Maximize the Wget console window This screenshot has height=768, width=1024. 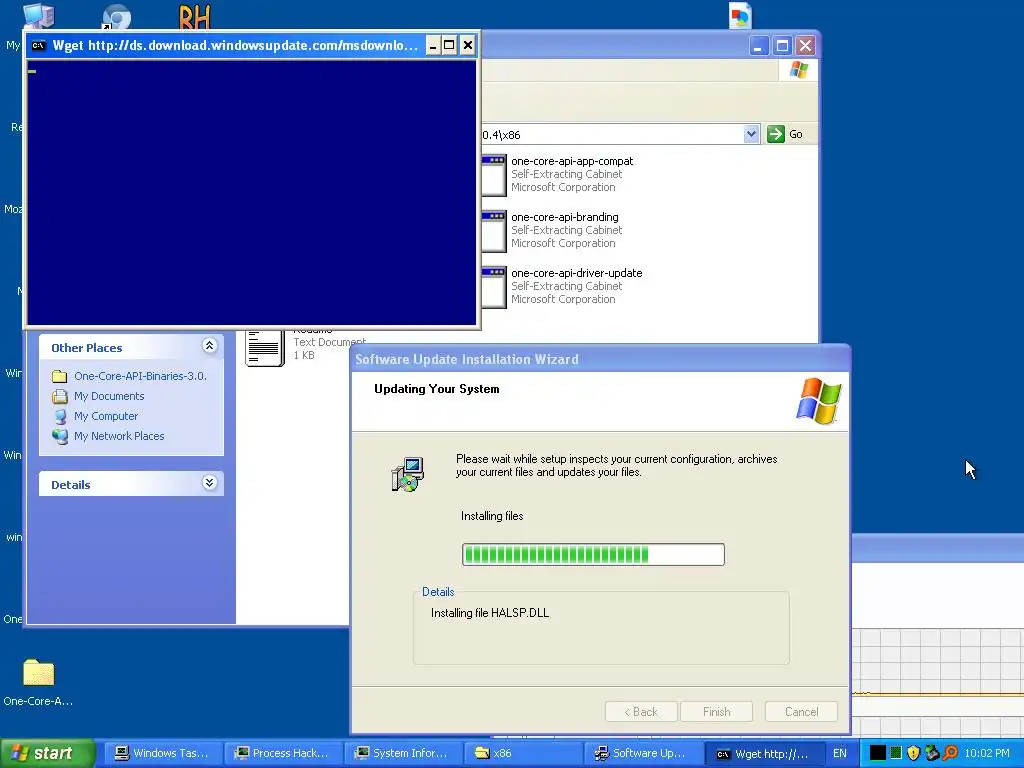tap(449, 45)
